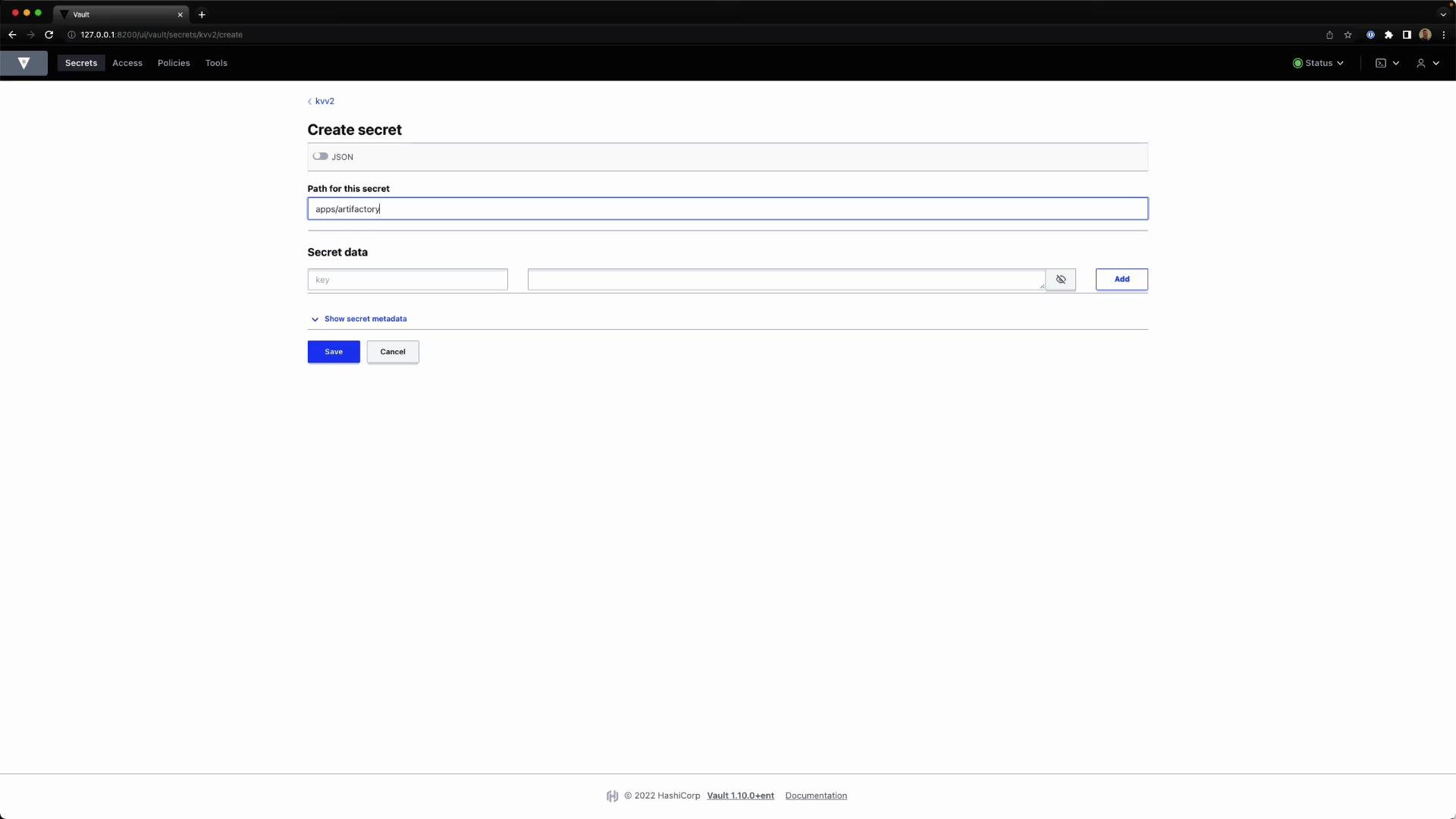
Task: Focus the Path for this secret field
Action: [727, 209]
